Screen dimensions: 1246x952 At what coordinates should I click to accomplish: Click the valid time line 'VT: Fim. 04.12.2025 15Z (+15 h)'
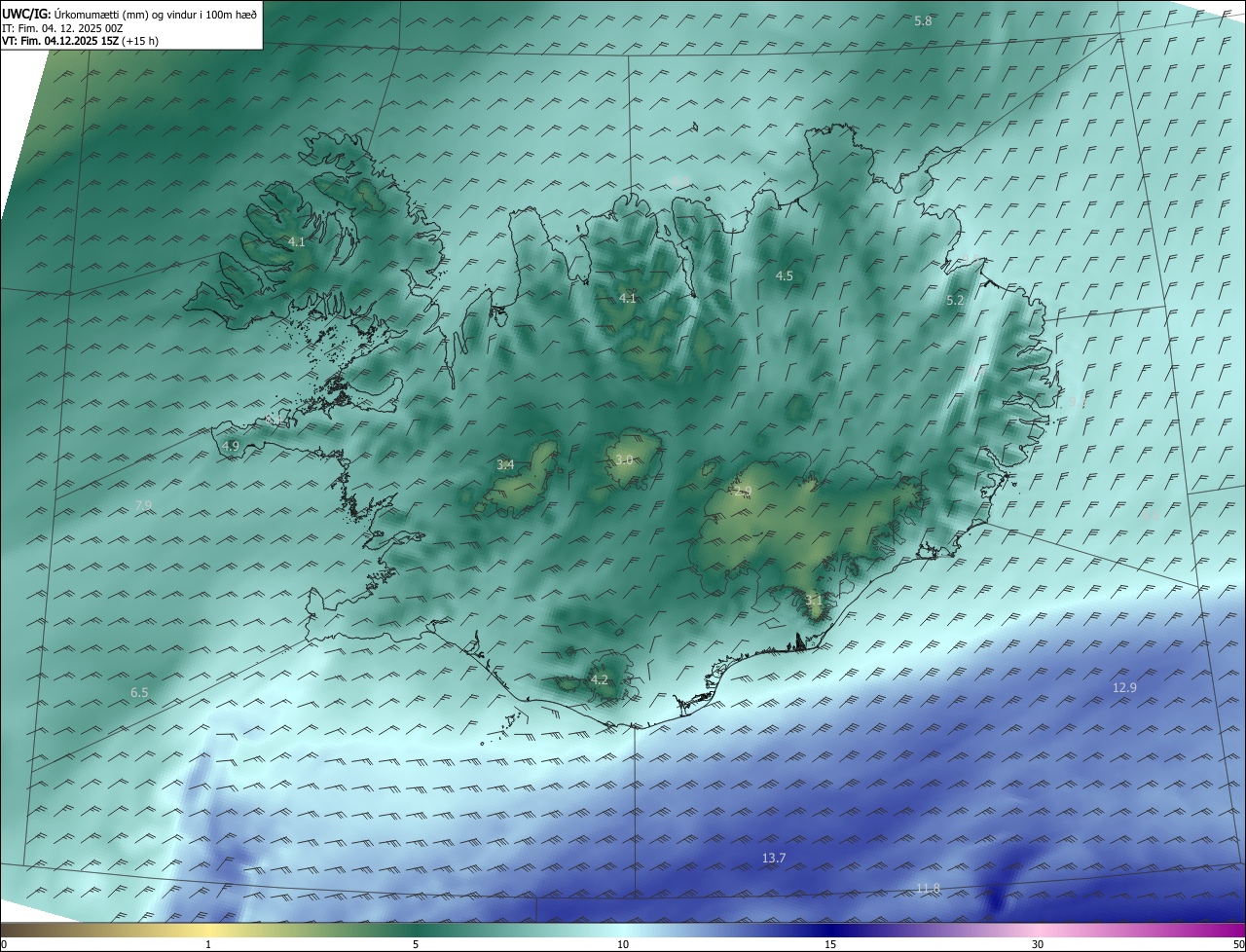(81, 41)
